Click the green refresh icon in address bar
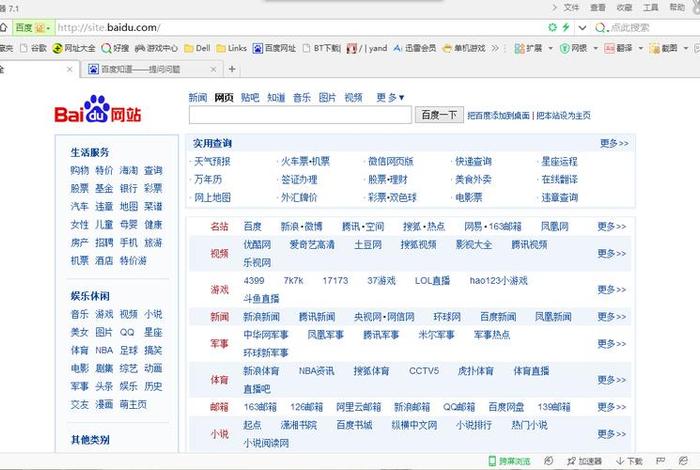The height and width of the screenshot is (470, 700). click(553, 28)
